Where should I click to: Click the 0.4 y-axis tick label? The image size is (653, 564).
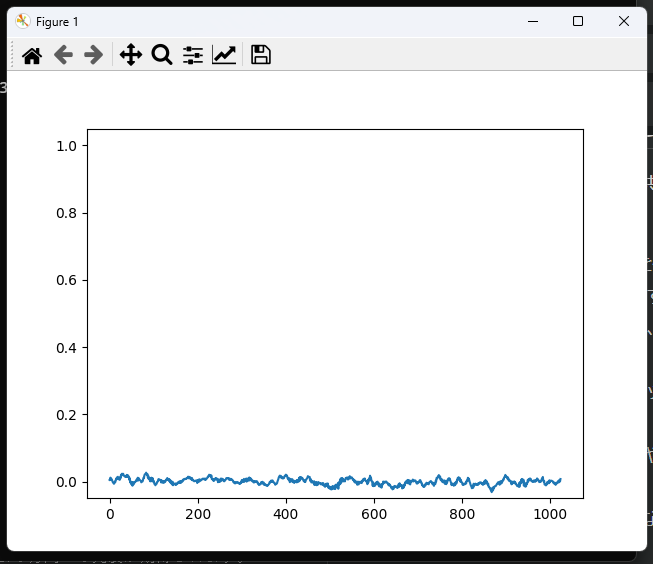(66, 348)
